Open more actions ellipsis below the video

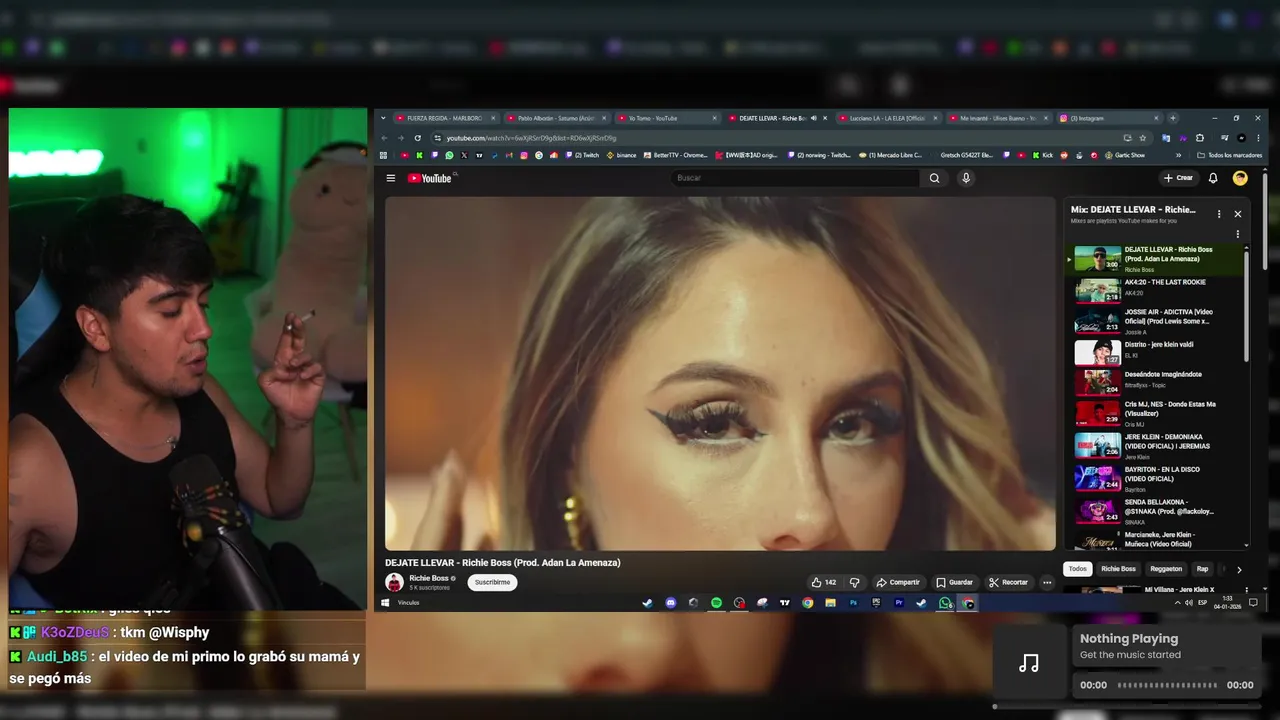1047,582
